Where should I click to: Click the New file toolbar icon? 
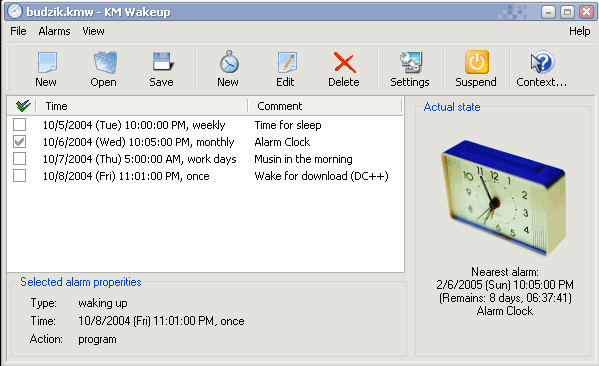click(47, 62)
